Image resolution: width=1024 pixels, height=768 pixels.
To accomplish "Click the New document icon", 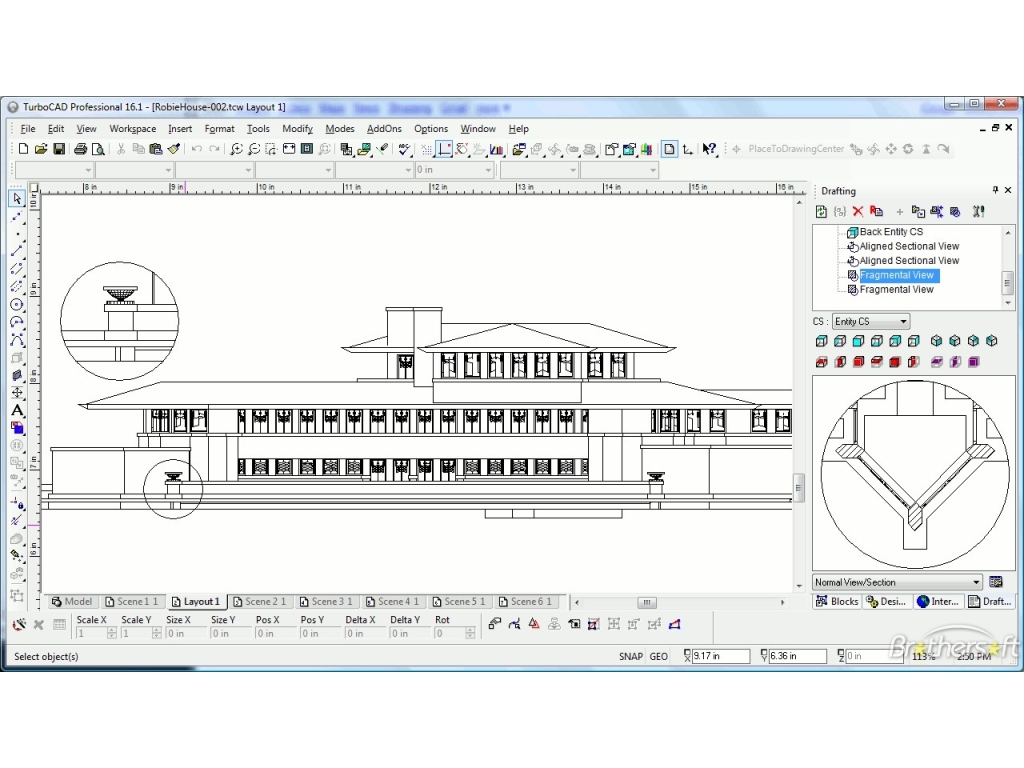I will [x=24, y=149].
